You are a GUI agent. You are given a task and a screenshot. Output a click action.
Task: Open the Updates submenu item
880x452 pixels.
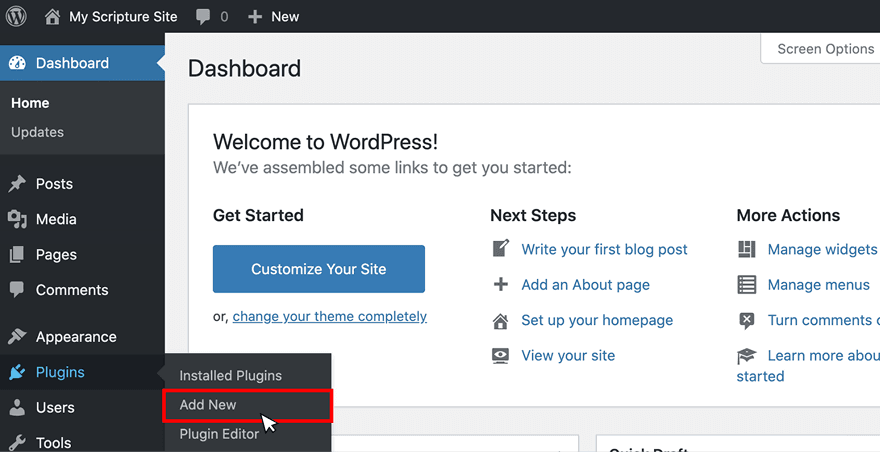[38, 133]
